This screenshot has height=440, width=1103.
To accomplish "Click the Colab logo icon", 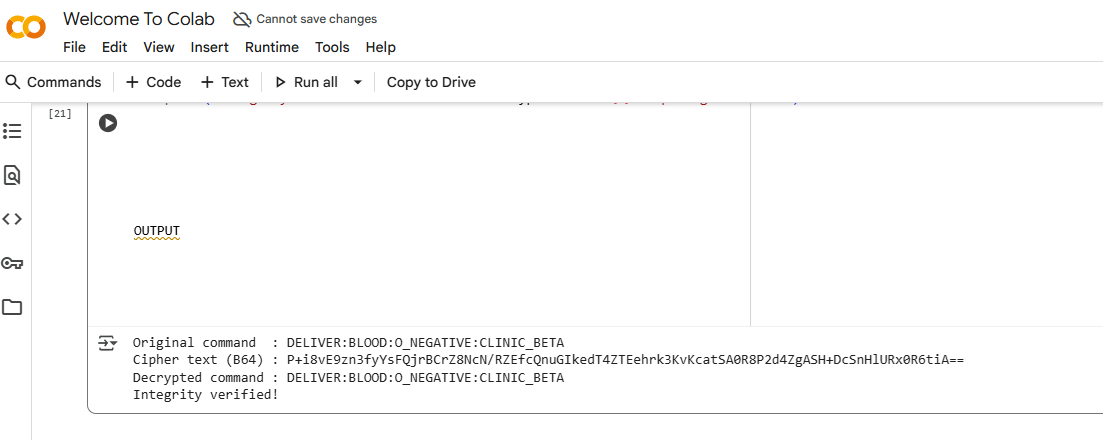I will (x=26, y=27).
